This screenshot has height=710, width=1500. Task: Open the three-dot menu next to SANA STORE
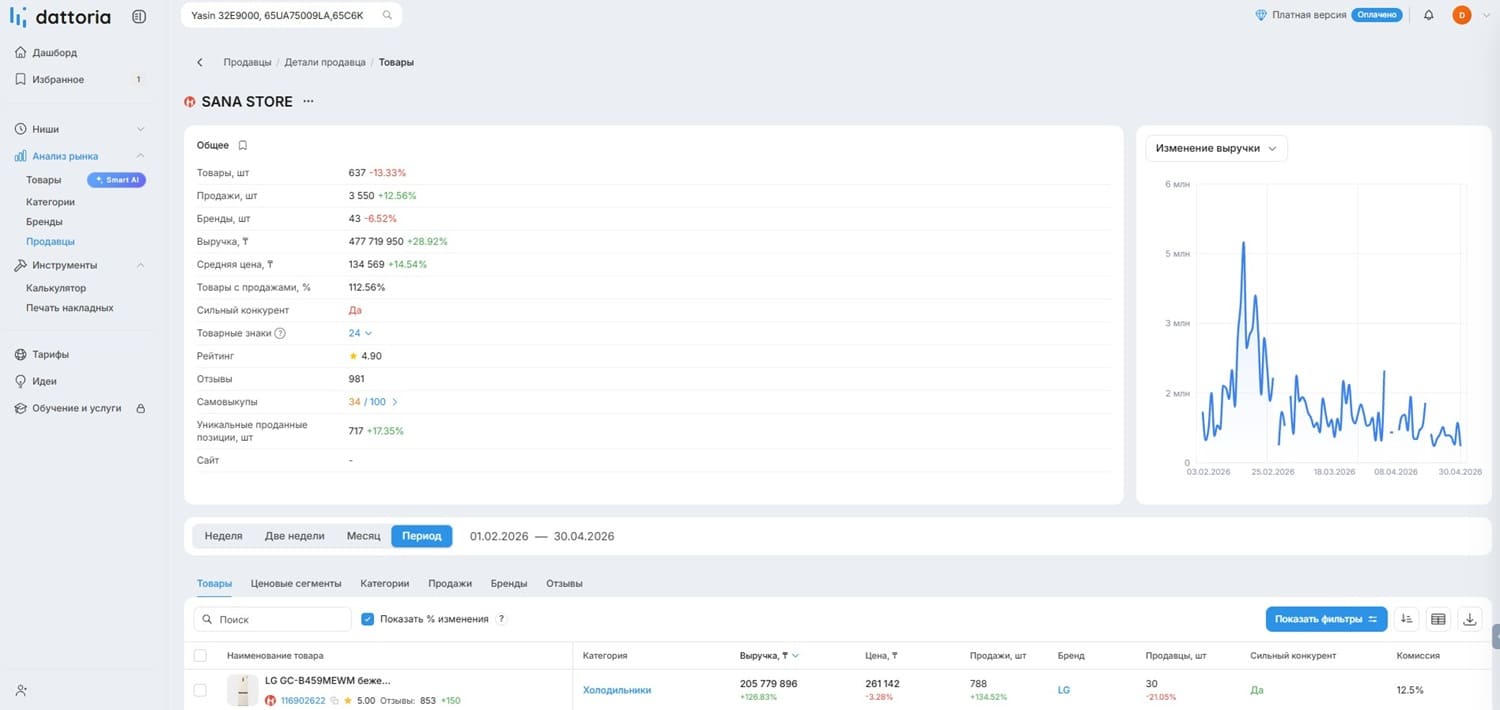(308, 101)
